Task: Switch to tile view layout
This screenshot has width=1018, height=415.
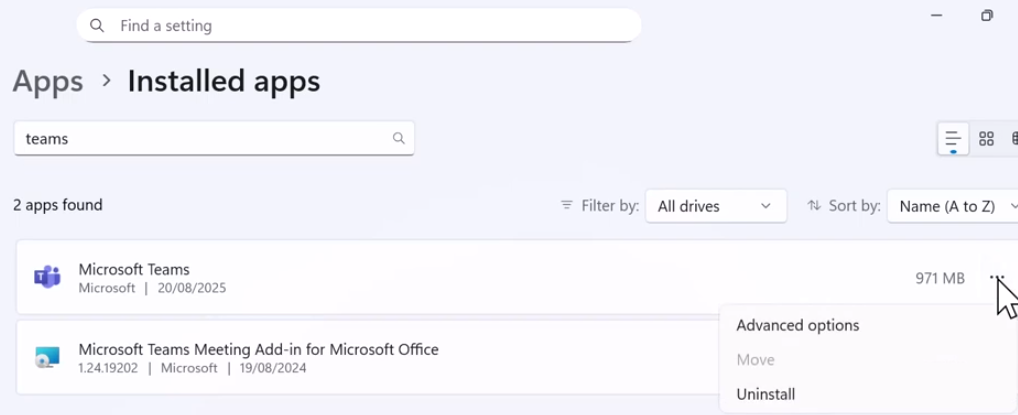Action: (x=1014, y=138)
